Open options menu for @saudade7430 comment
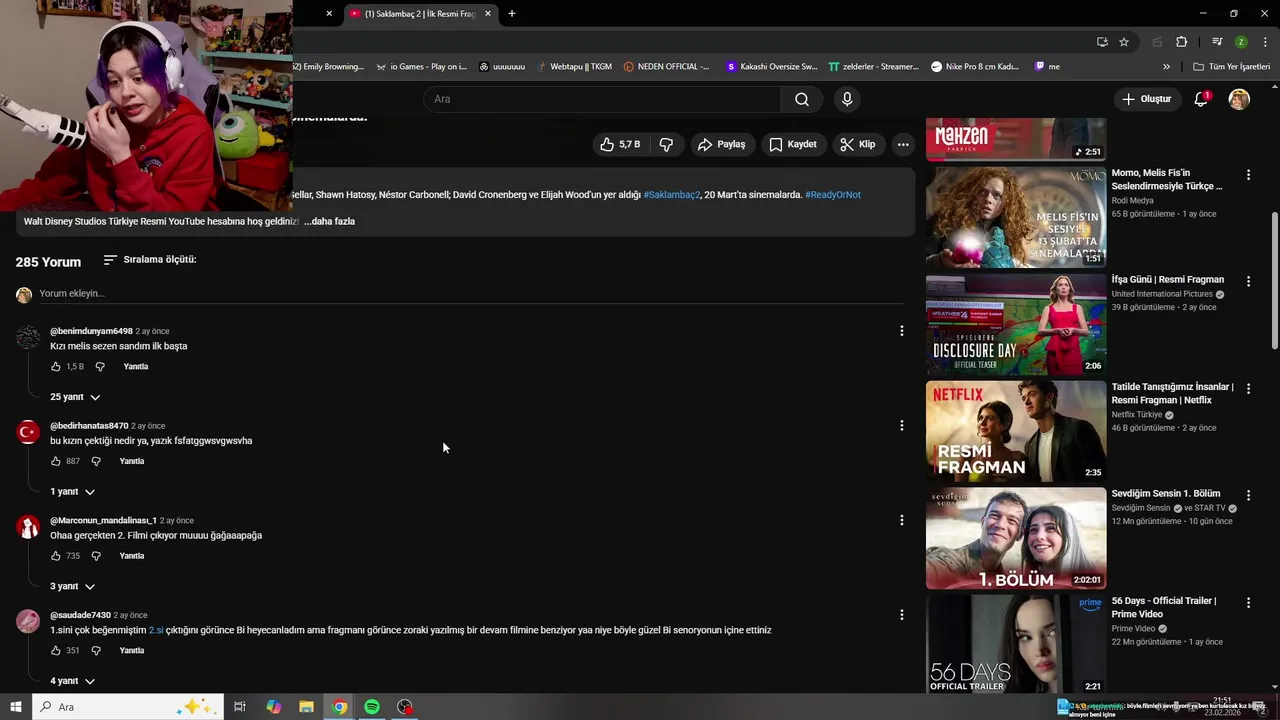 [x=901, y=615]
